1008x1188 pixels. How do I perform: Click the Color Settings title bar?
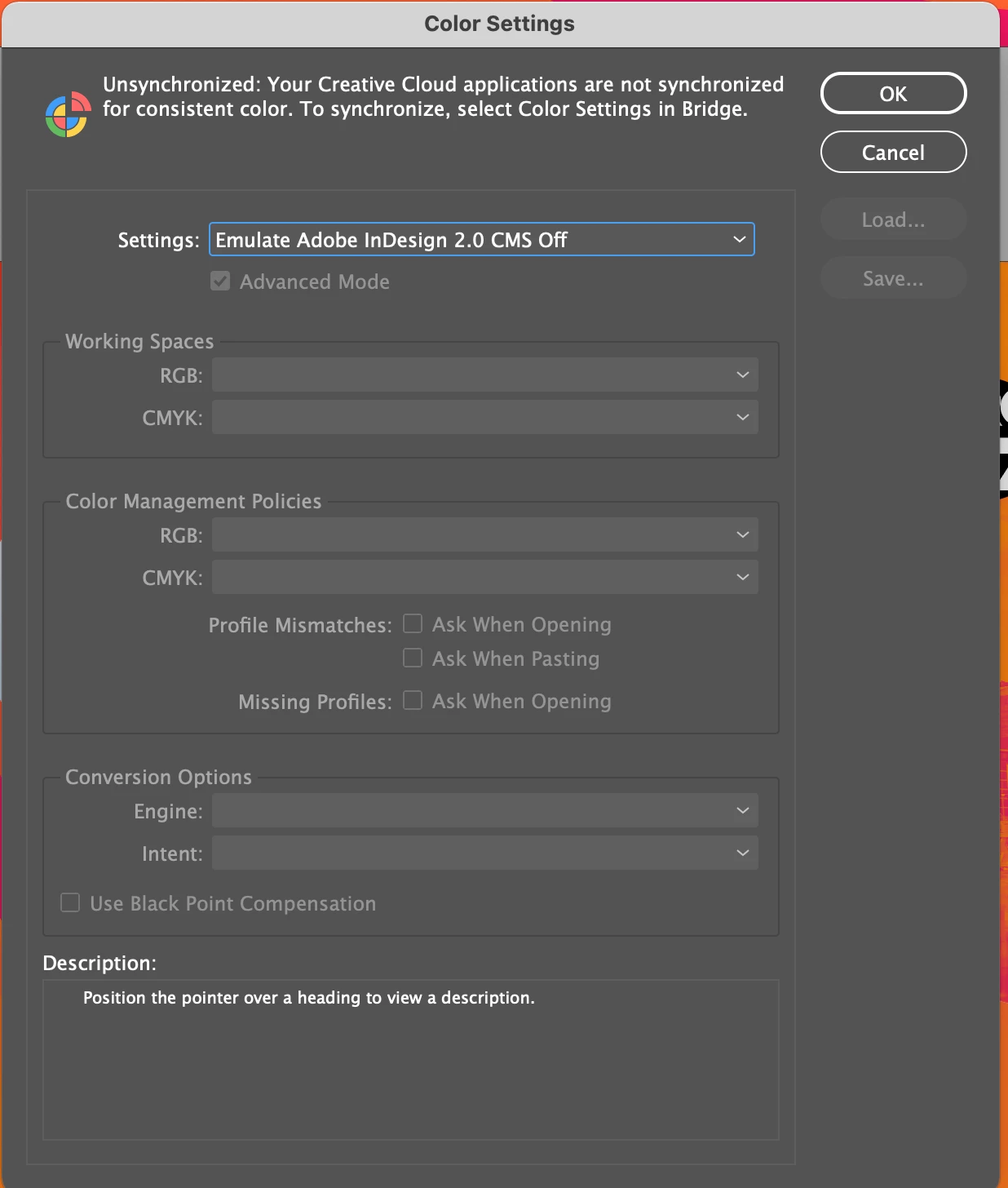[x=500, y=24]
